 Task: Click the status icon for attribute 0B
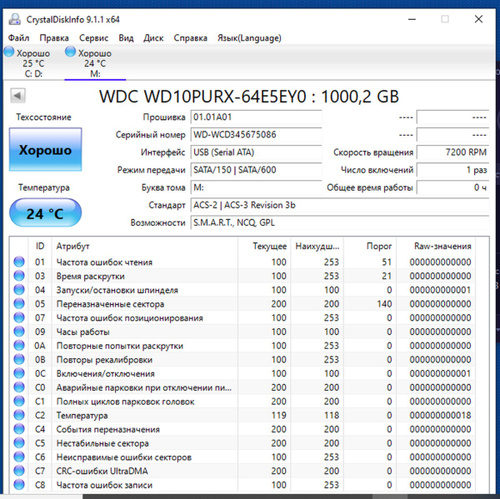pos(19,360)
